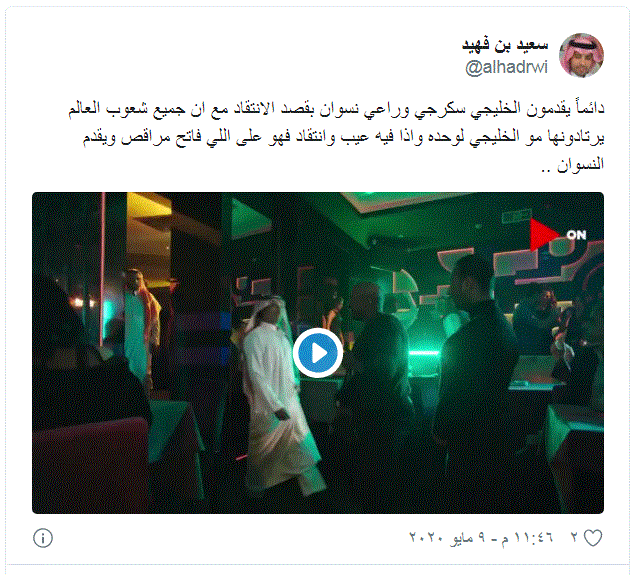Open the author's round profile avatar
The width and height of the screenshot is (637, 575).
(x=581, y=55)
